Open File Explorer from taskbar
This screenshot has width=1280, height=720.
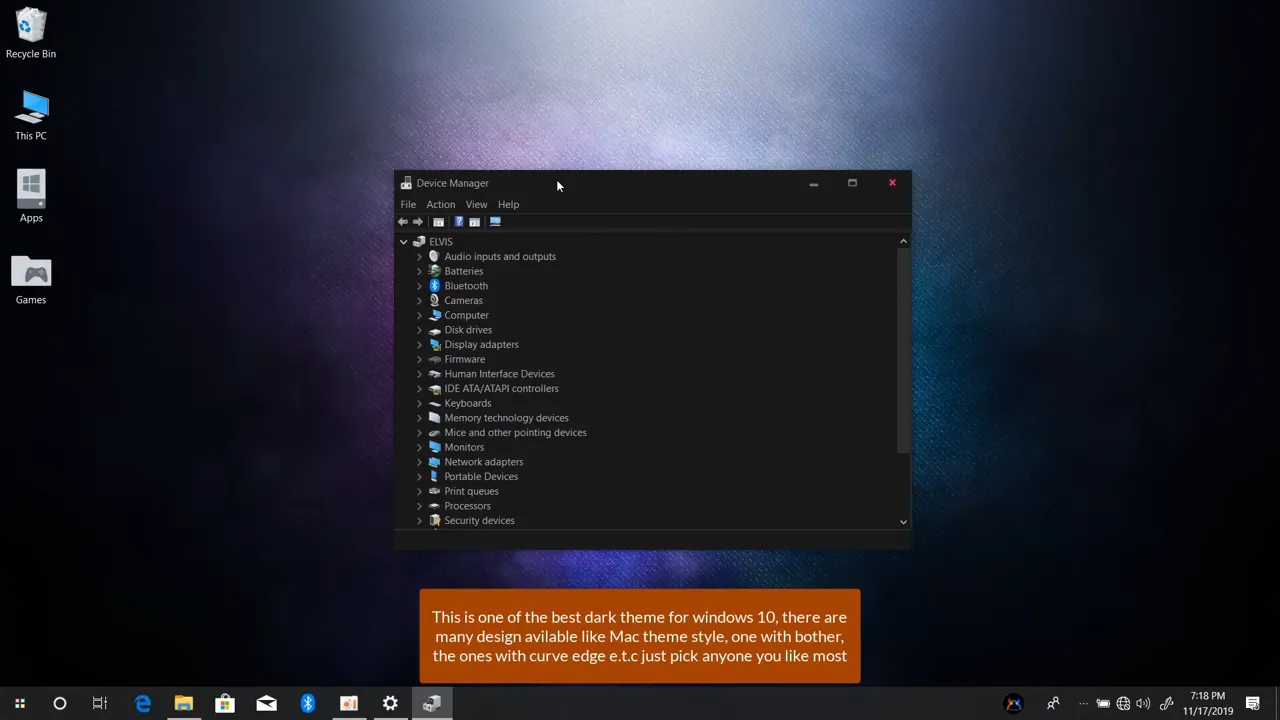pos(184,704)
